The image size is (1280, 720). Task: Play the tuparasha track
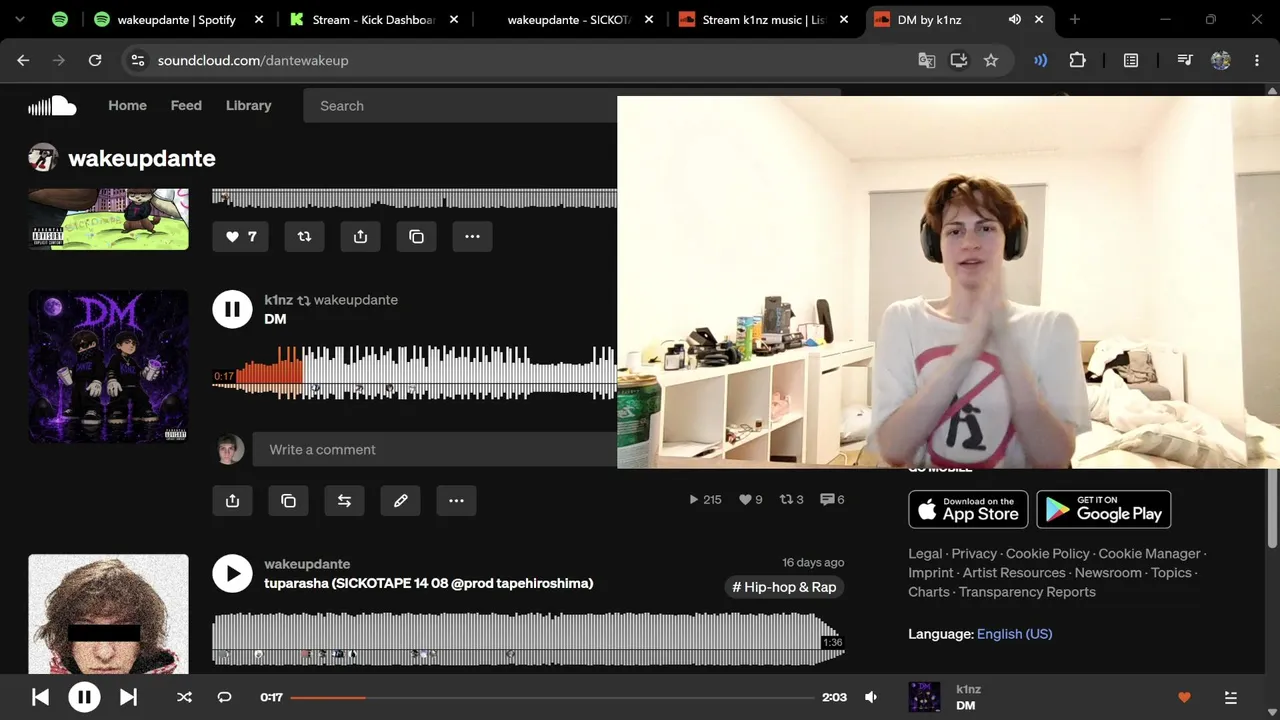232,573
